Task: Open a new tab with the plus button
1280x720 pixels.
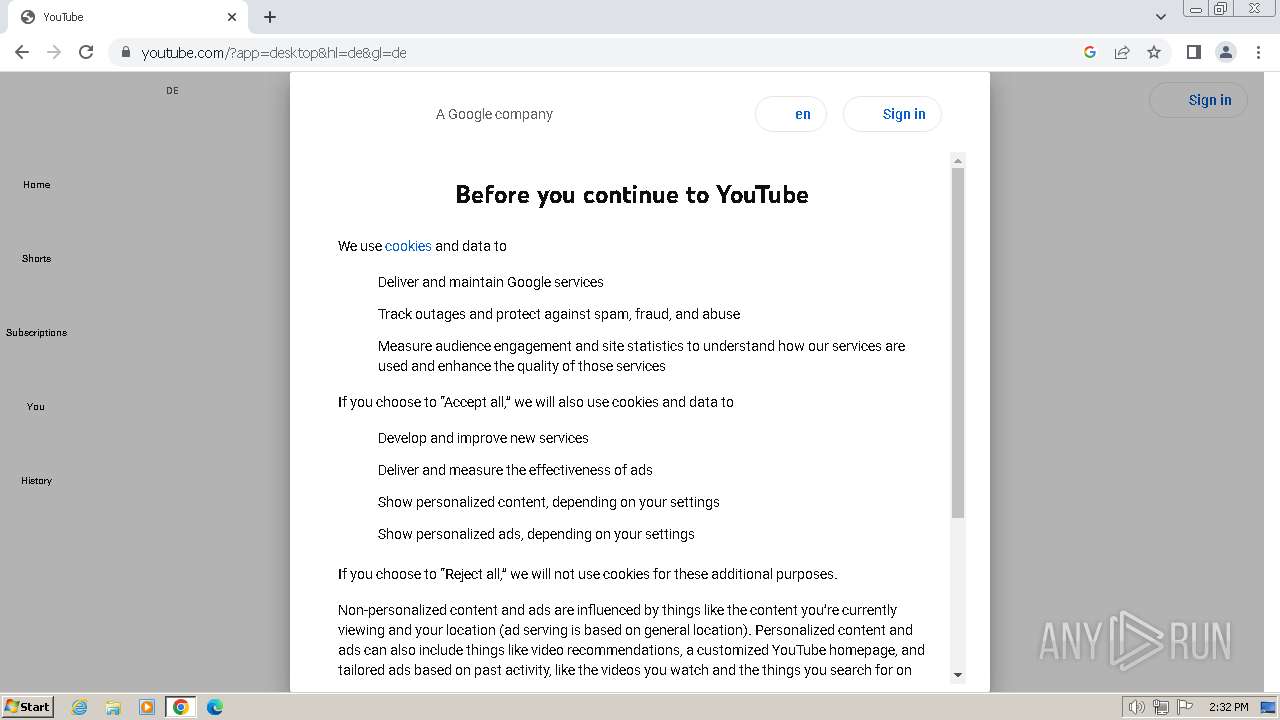Action: coord(270,17)
